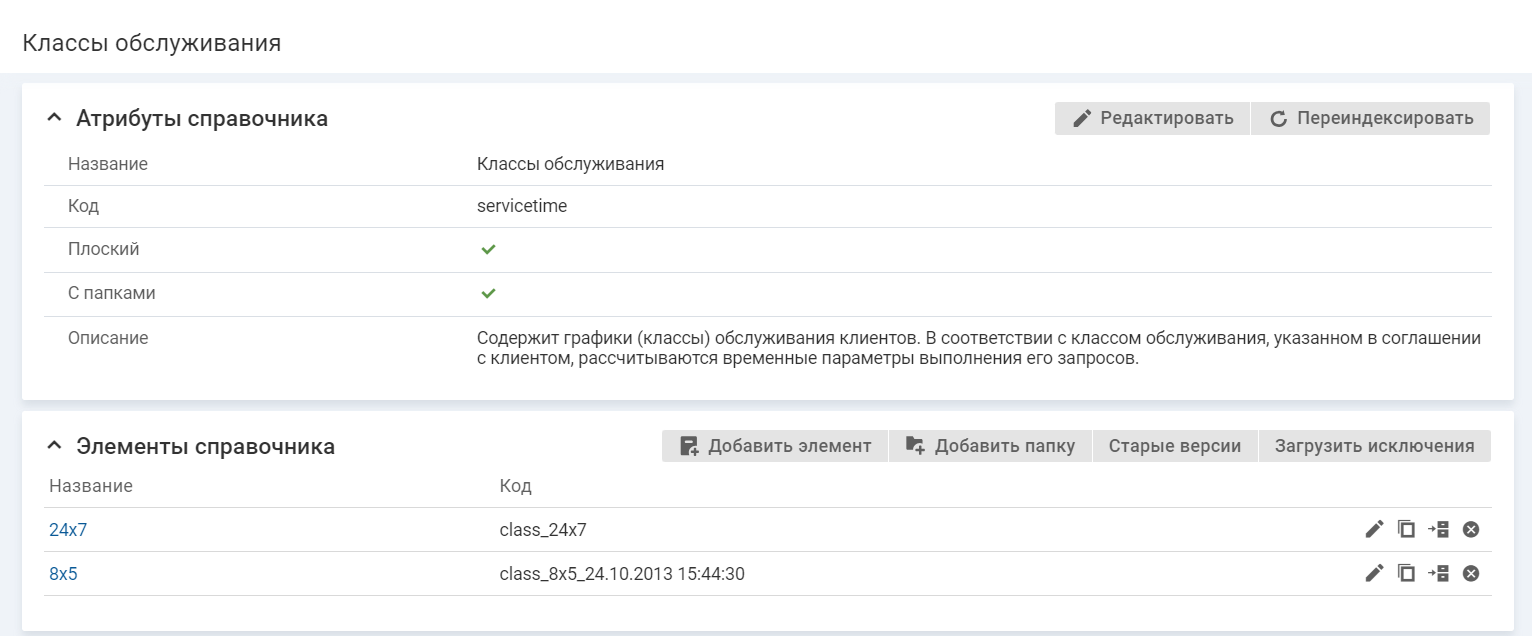Click the pencil edit icon for 24x7

tap(1374, 529)
